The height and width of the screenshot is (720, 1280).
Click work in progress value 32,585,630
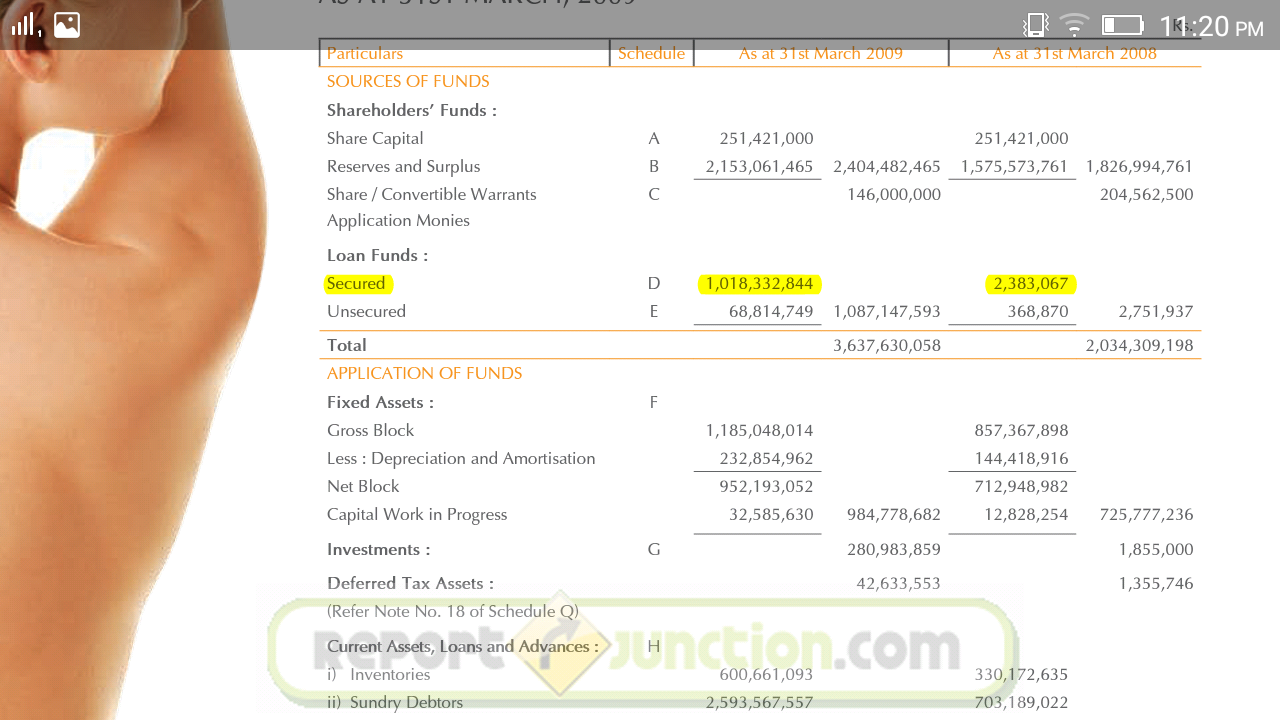point(771,514)
